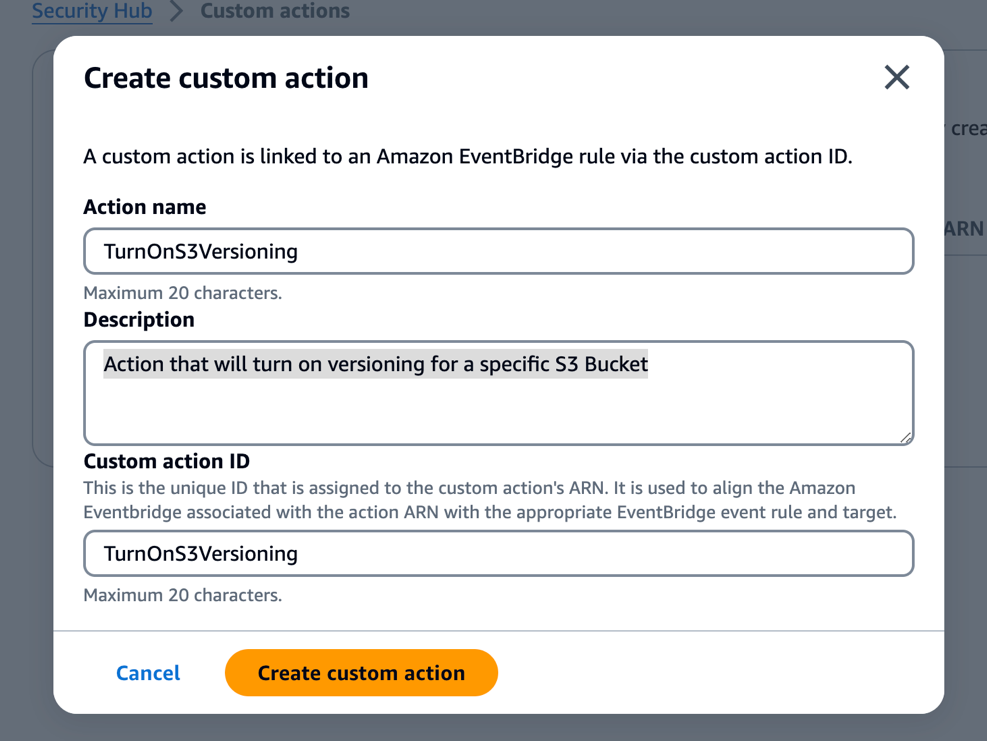Click the Description textarea

tap(497, 393)
